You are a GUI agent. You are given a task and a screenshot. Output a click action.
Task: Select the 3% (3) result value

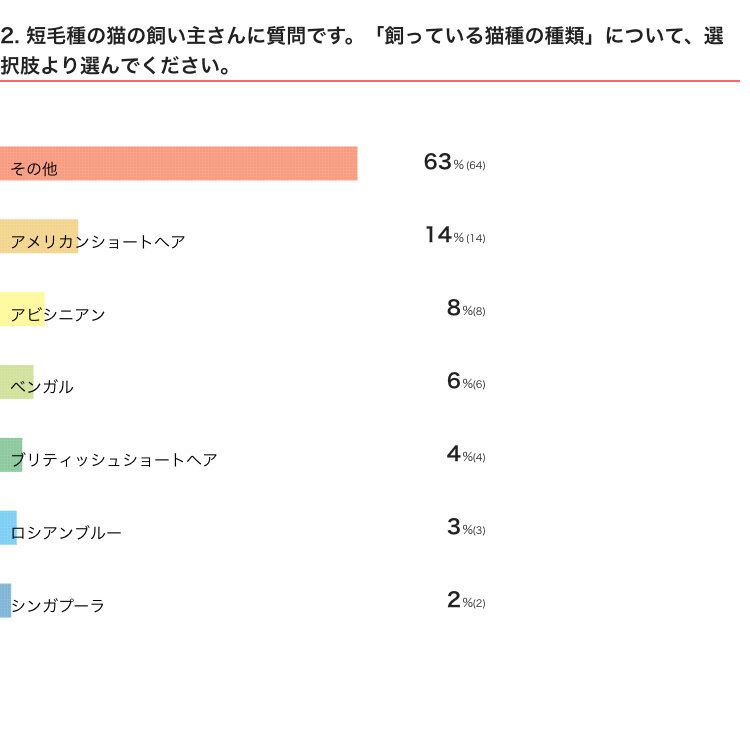click(x=465, y=528)
